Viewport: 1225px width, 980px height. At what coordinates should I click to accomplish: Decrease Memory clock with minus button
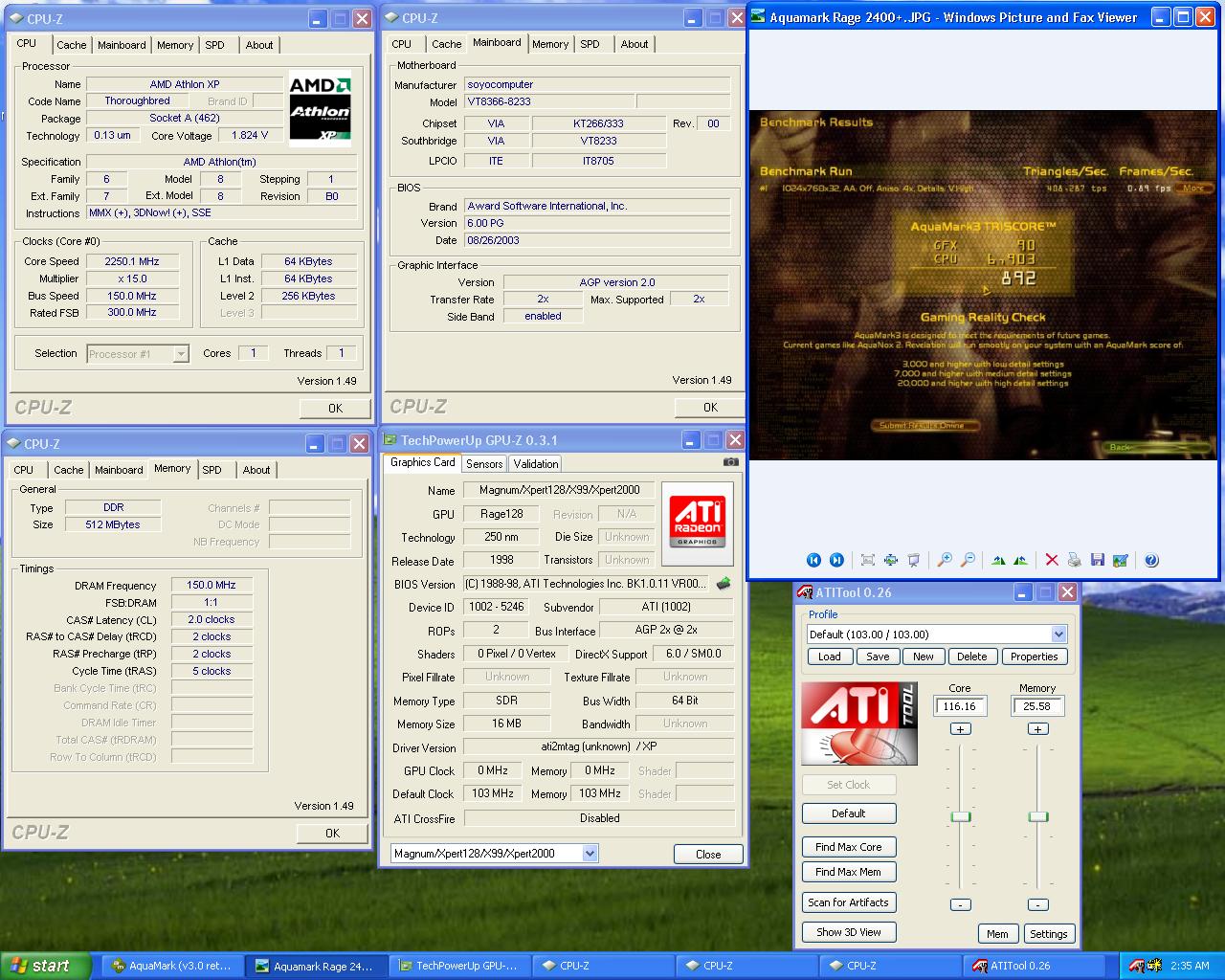[1037, 904]
